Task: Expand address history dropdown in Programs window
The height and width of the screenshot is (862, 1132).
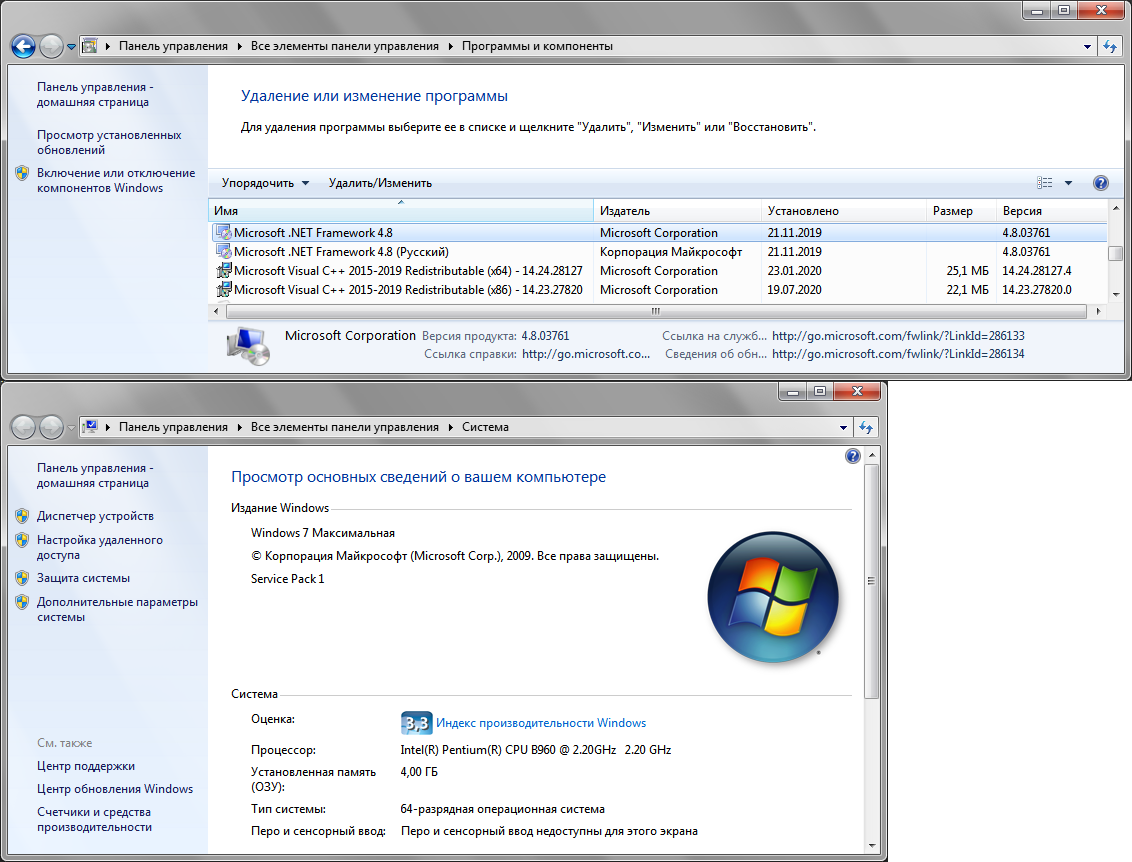Action: (1088, 46)
